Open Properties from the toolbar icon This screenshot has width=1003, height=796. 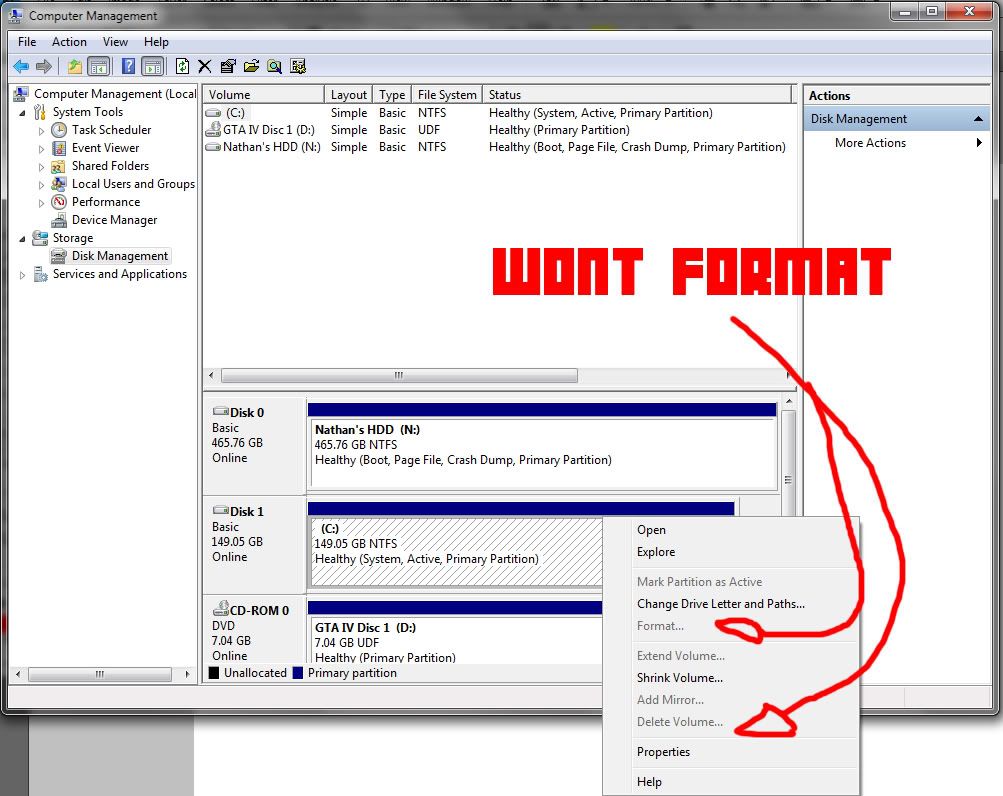click(228, 66)
